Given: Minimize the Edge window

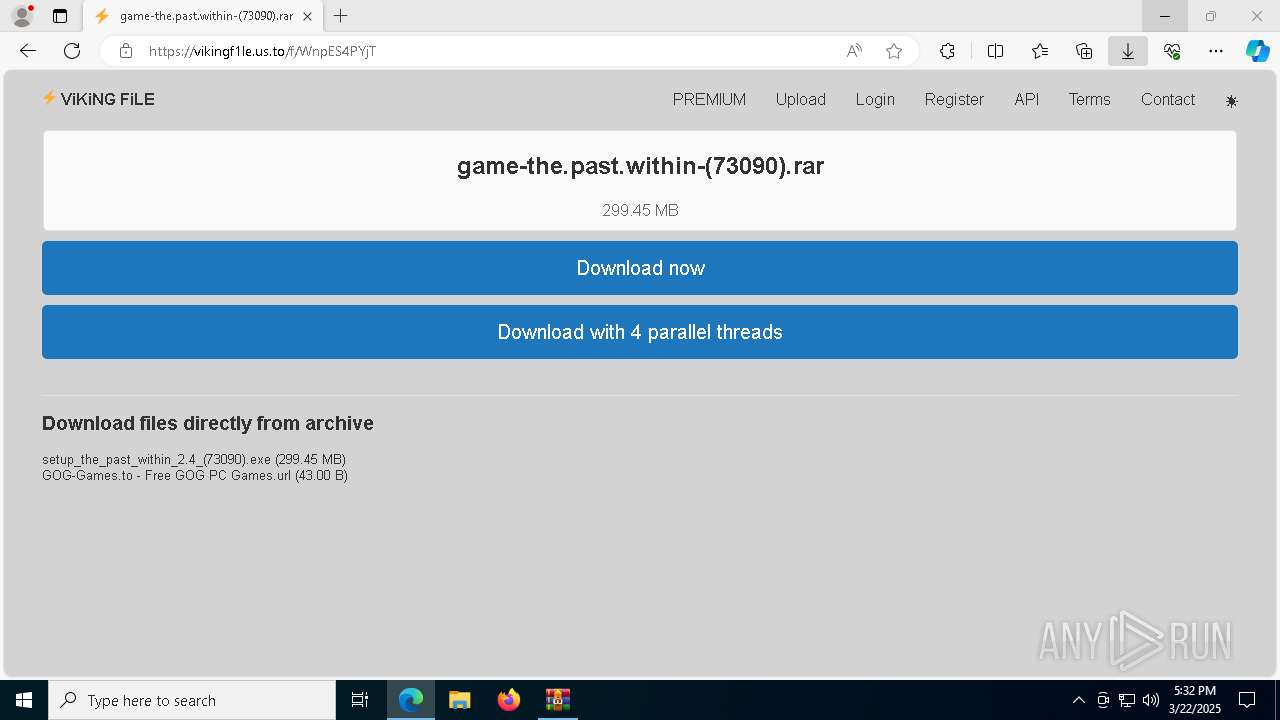Looking at the screenshot, I should [1165, 16].
